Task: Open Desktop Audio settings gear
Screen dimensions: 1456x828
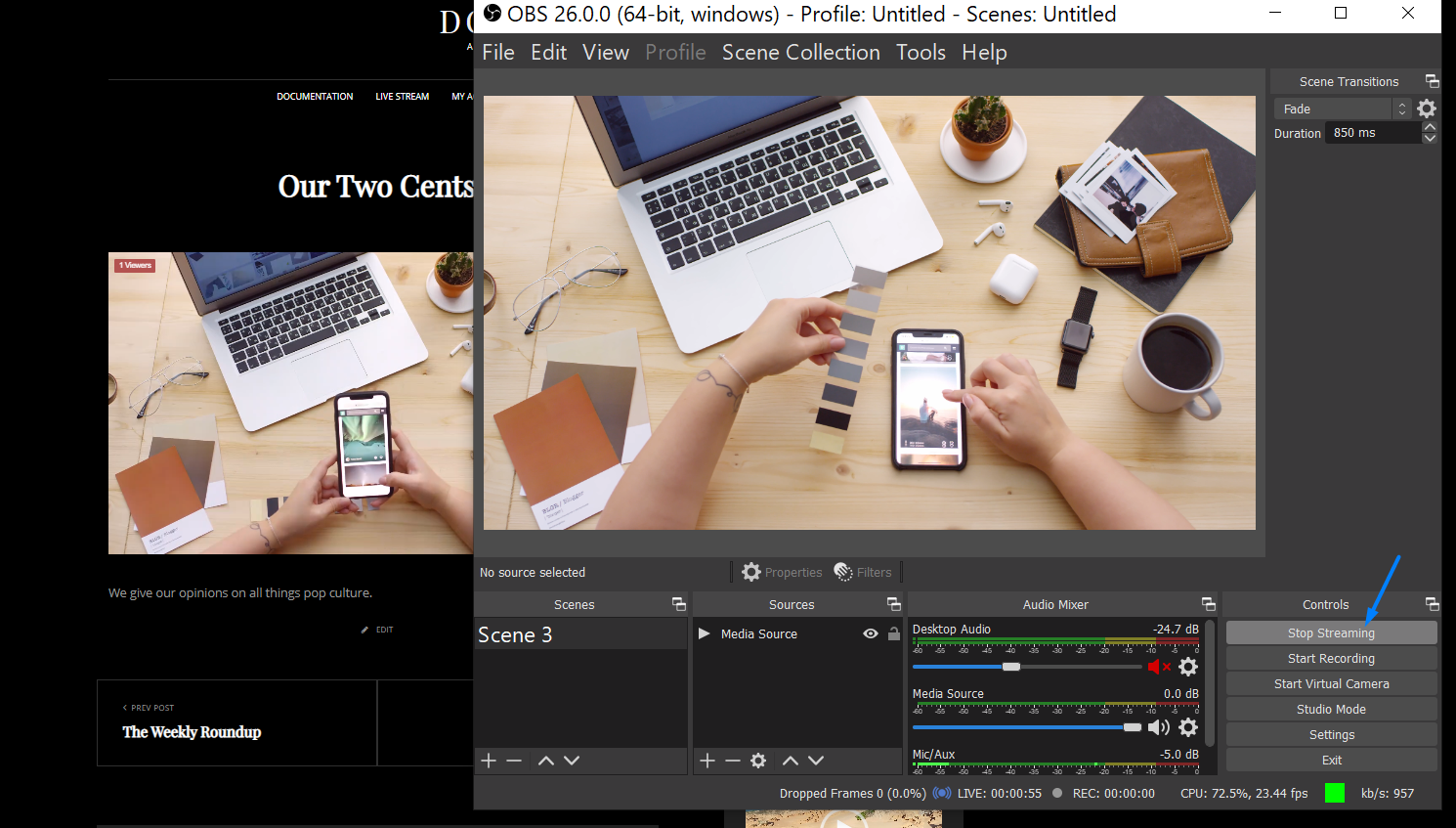Action: pyautogui.click(x=1188, y=667)
